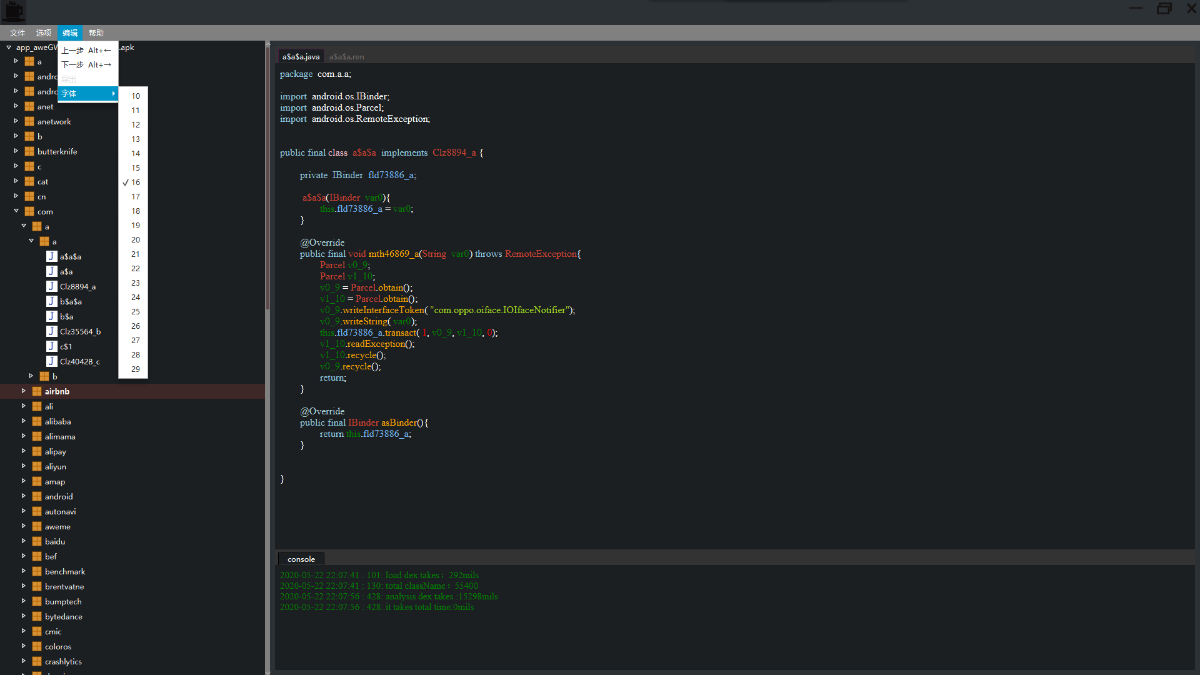Click the application logo in title bar
1200x675 pixels.
click(x=14, y=10)
